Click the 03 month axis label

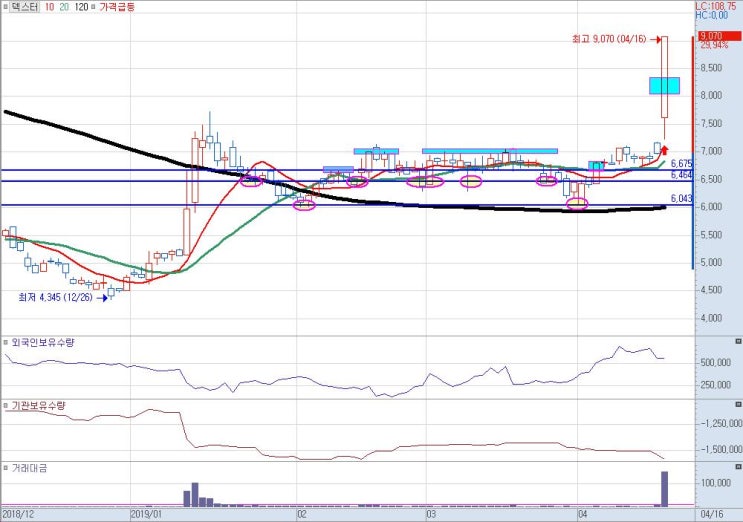pos(431,514)
